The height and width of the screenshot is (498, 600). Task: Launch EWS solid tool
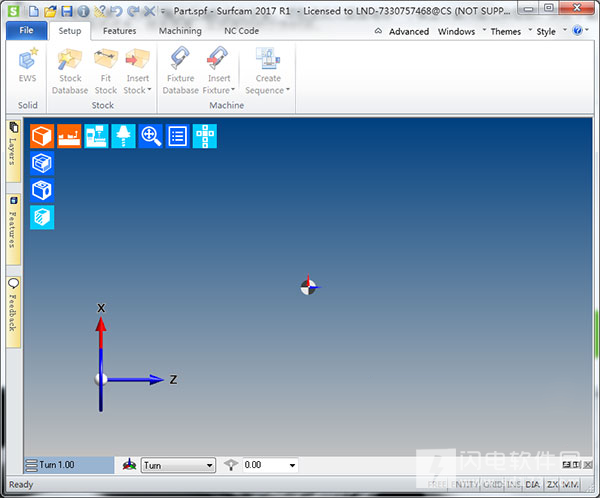(x=28, y=65)
